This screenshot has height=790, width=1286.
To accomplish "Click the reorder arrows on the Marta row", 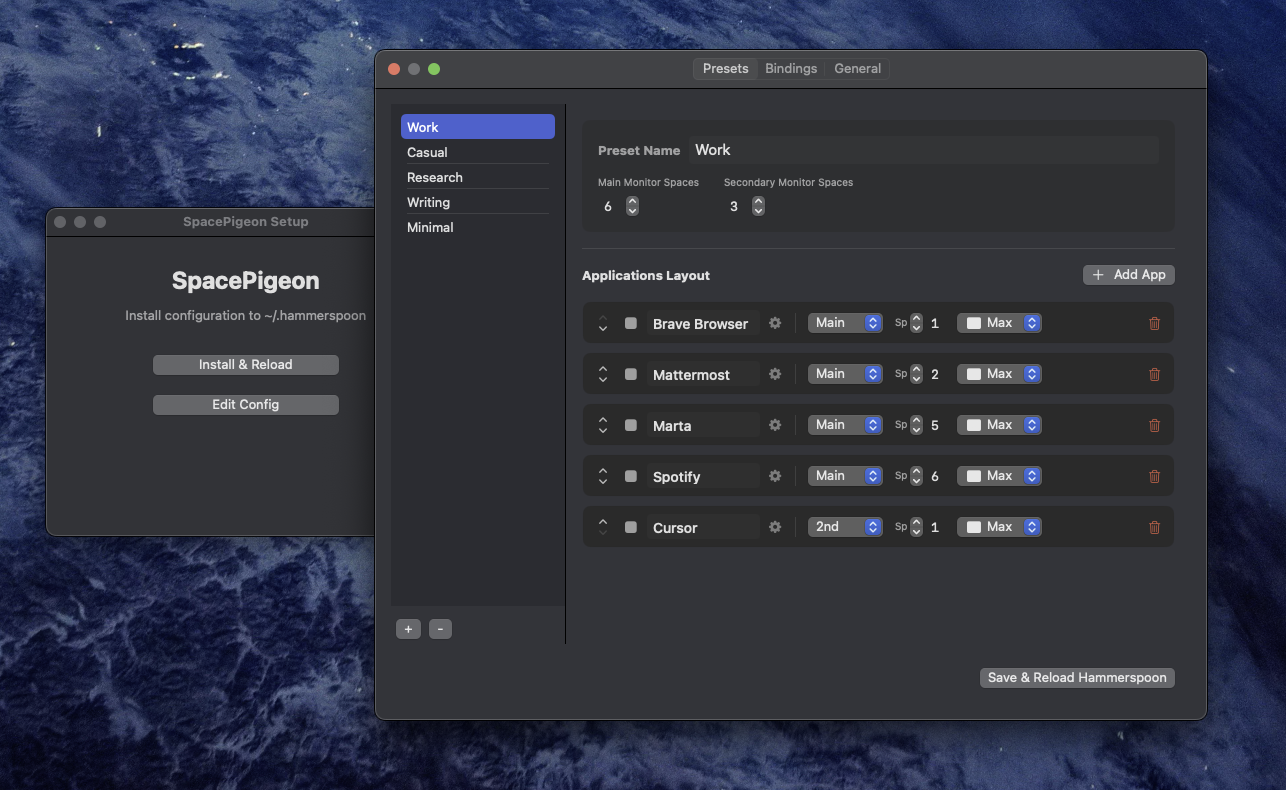I will (x=603, y=425).
